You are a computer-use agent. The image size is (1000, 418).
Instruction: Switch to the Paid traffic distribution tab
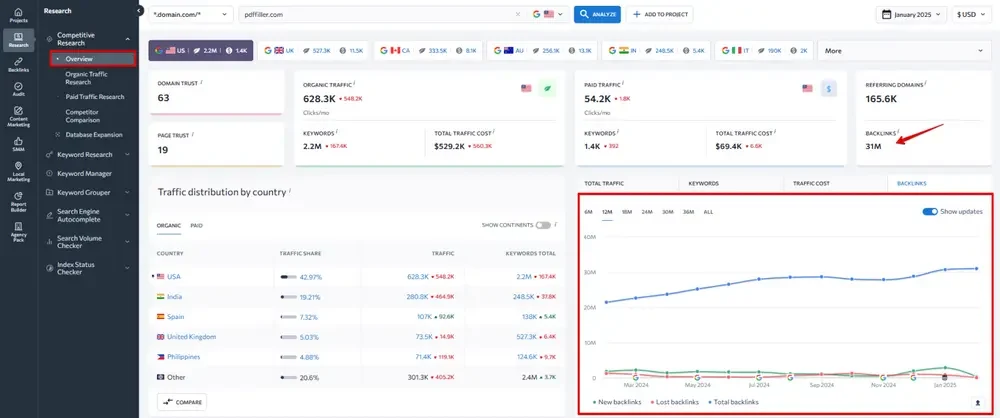[196, 225]
